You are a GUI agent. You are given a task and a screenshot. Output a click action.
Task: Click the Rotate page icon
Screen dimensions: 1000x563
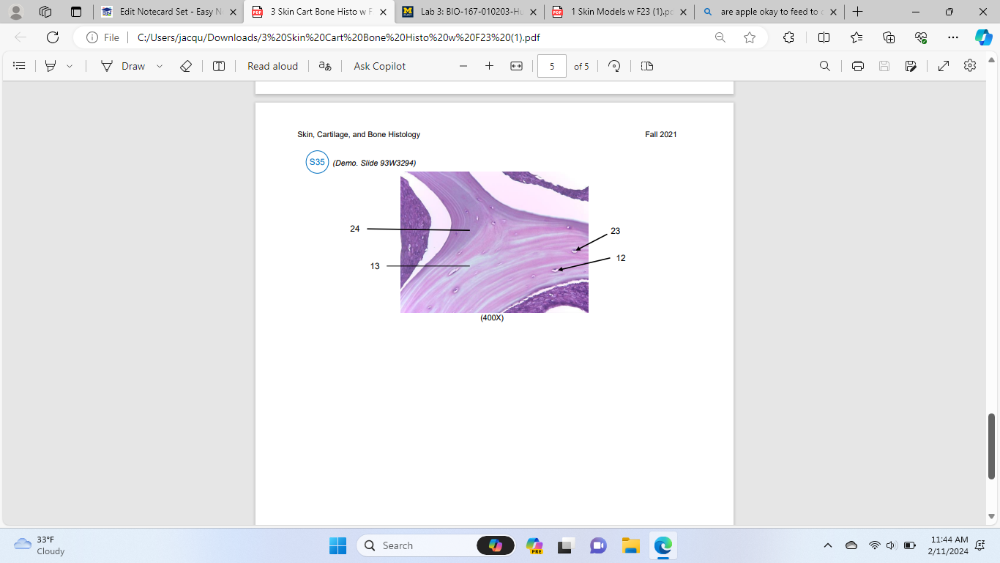[x=614, y=66]
